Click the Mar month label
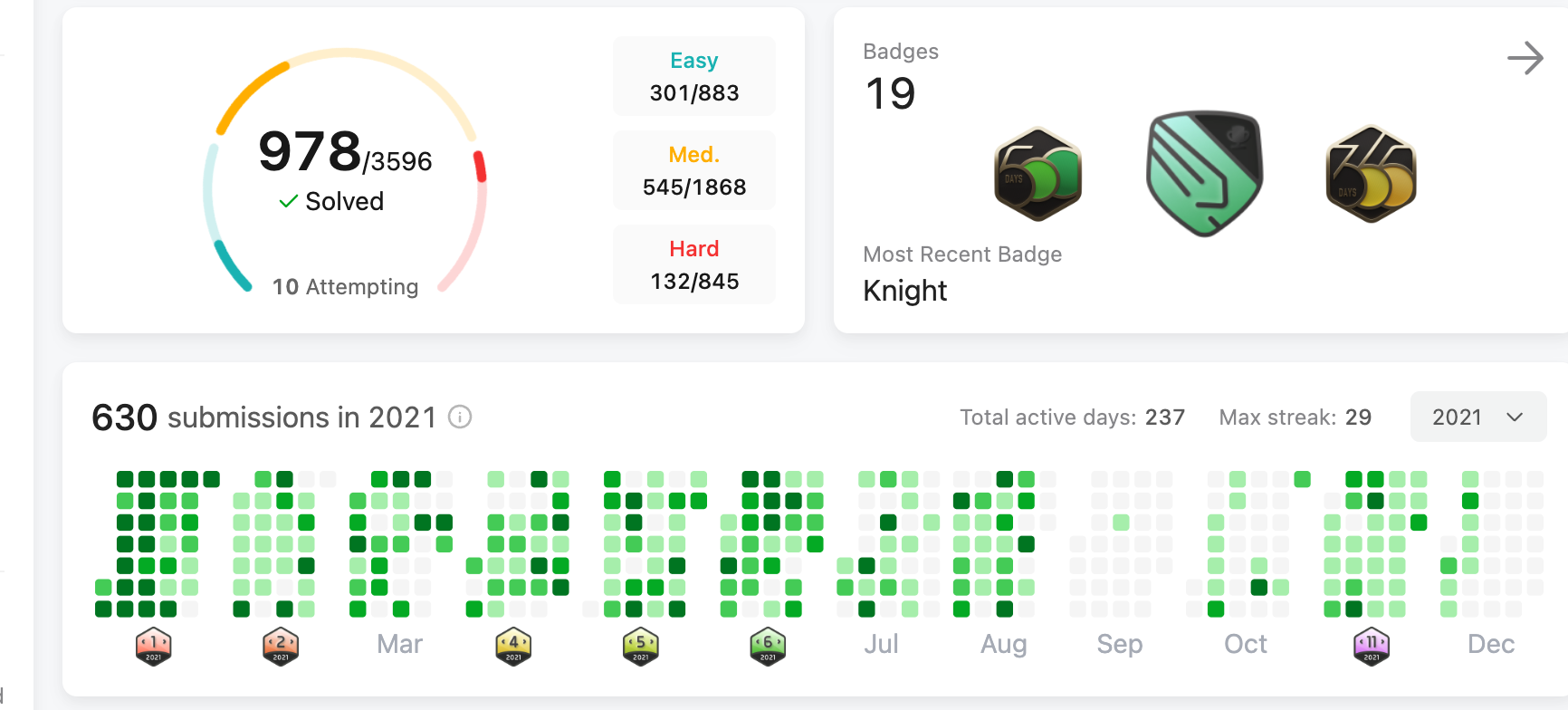The image size is (1568, 710). [399, 644]
